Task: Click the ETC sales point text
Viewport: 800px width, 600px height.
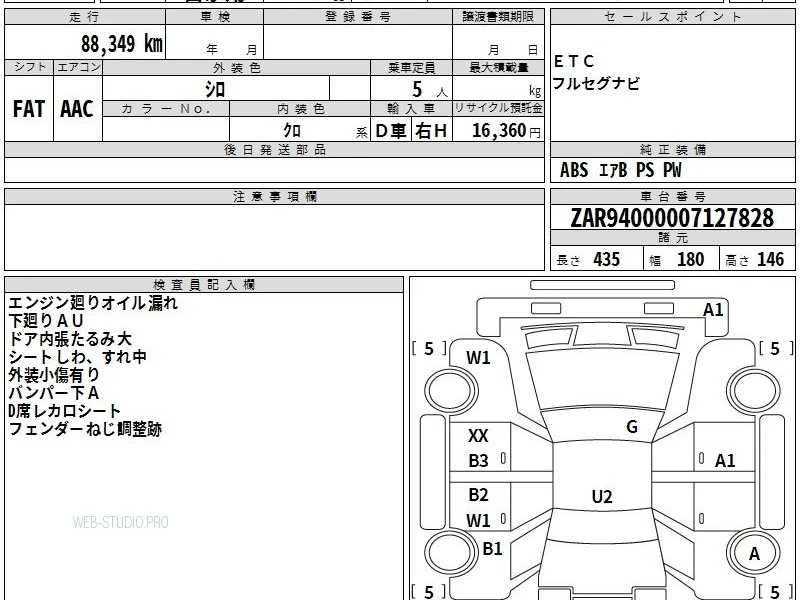Action: coord(574,61)
